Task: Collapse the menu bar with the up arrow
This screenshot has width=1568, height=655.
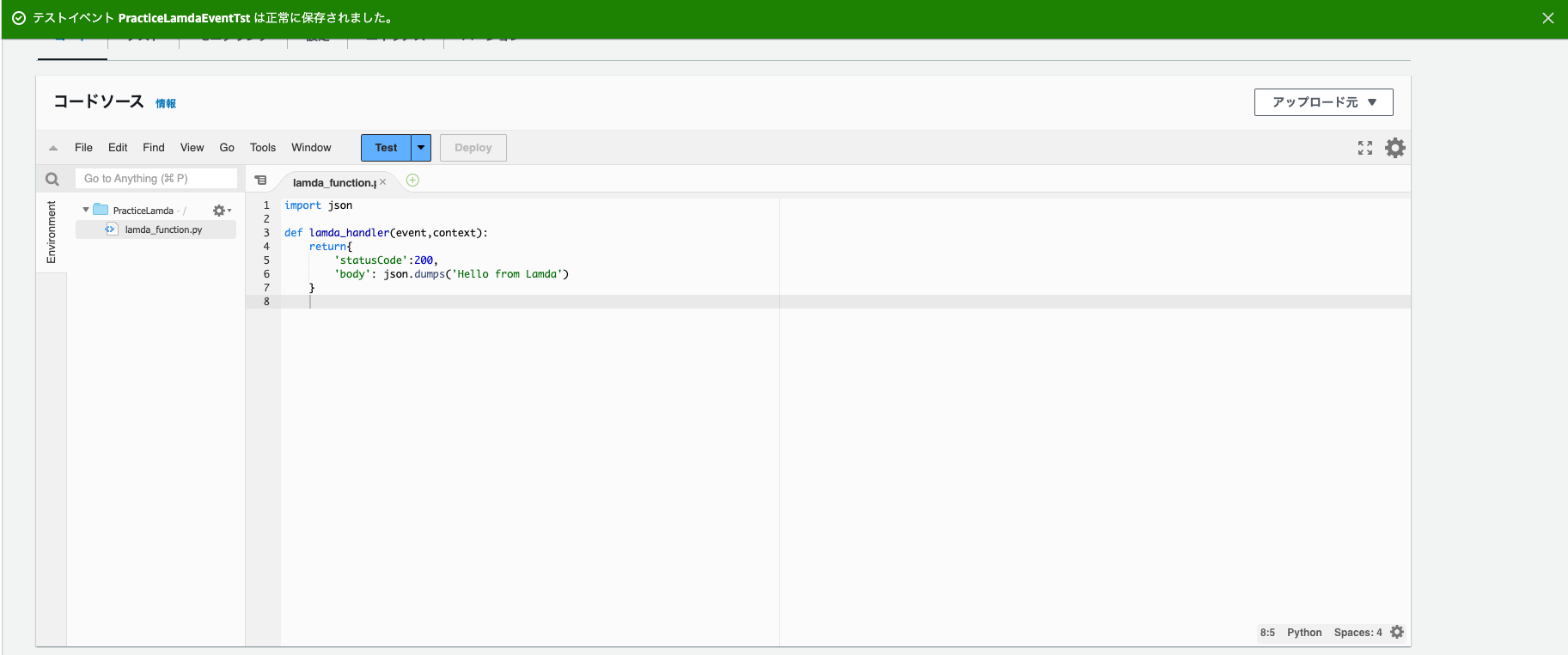Action: [53, 148]
